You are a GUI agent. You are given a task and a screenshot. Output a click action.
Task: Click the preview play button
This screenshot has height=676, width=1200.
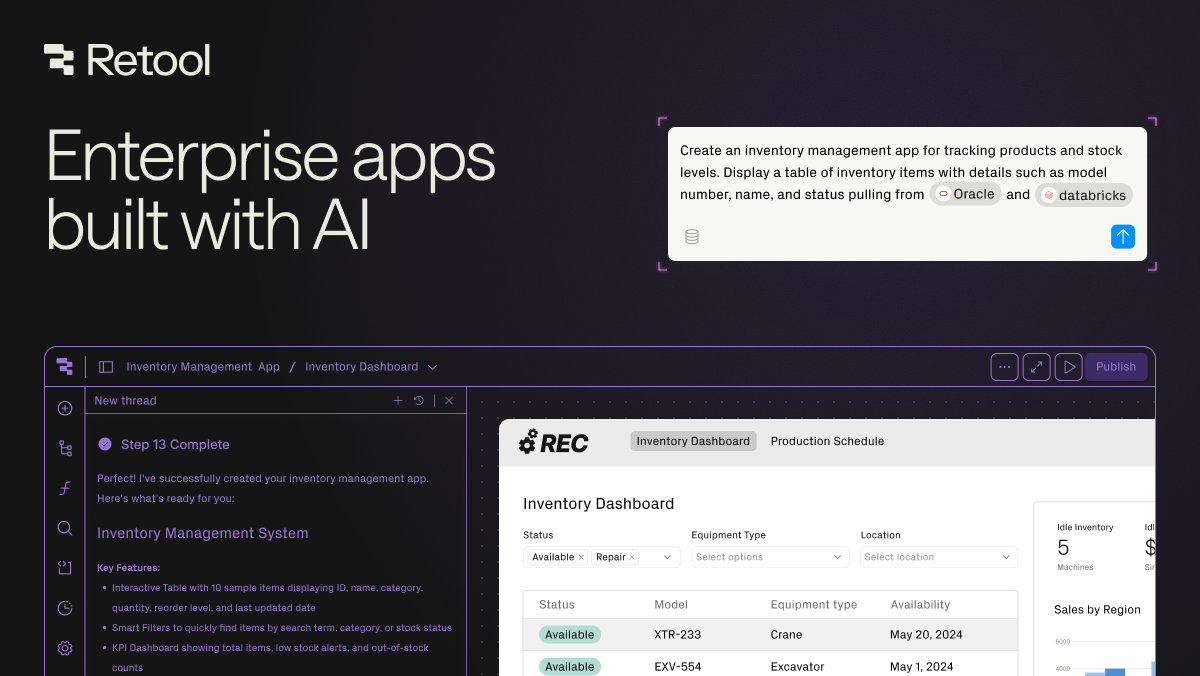click(x=1069, y=367)
